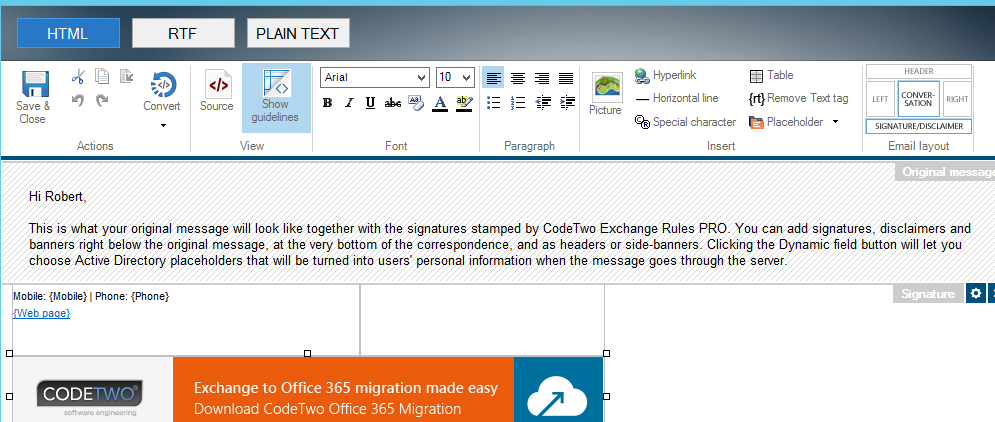Cut selection with the scissors icon

point(78,77)
